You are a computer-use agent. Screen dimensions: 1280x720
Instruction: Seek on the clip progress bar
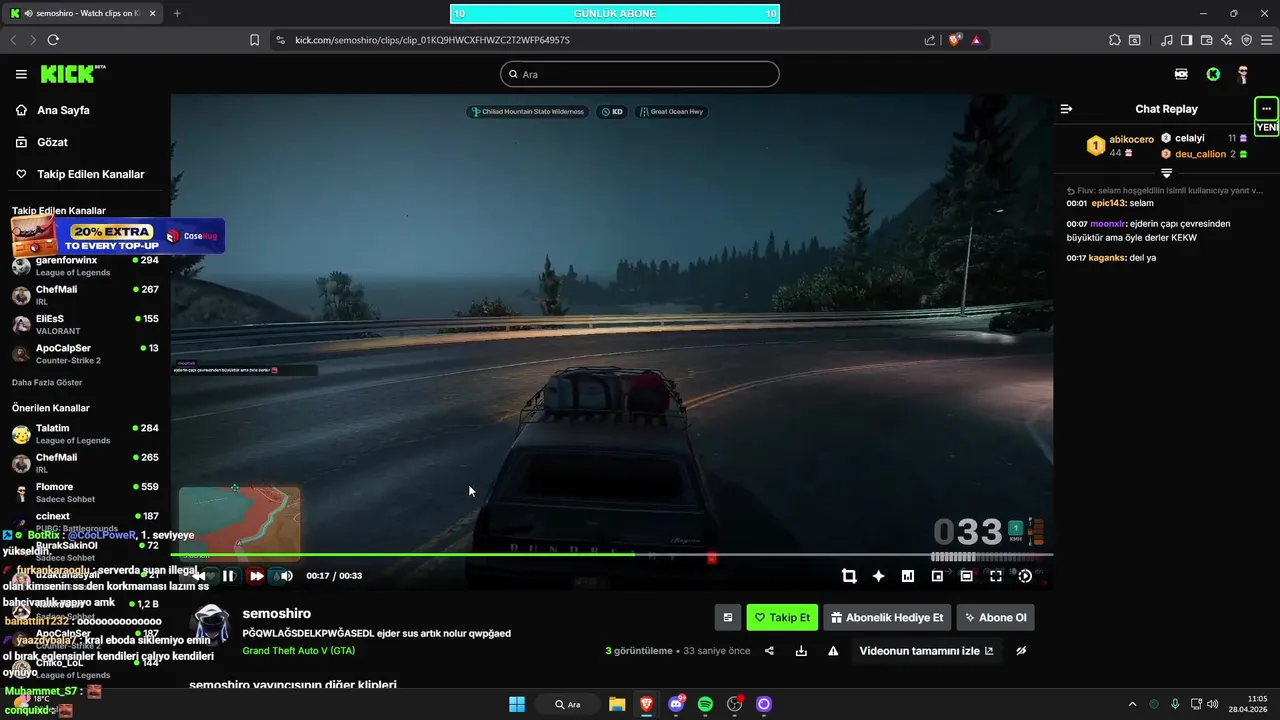(x=611, y=554)
